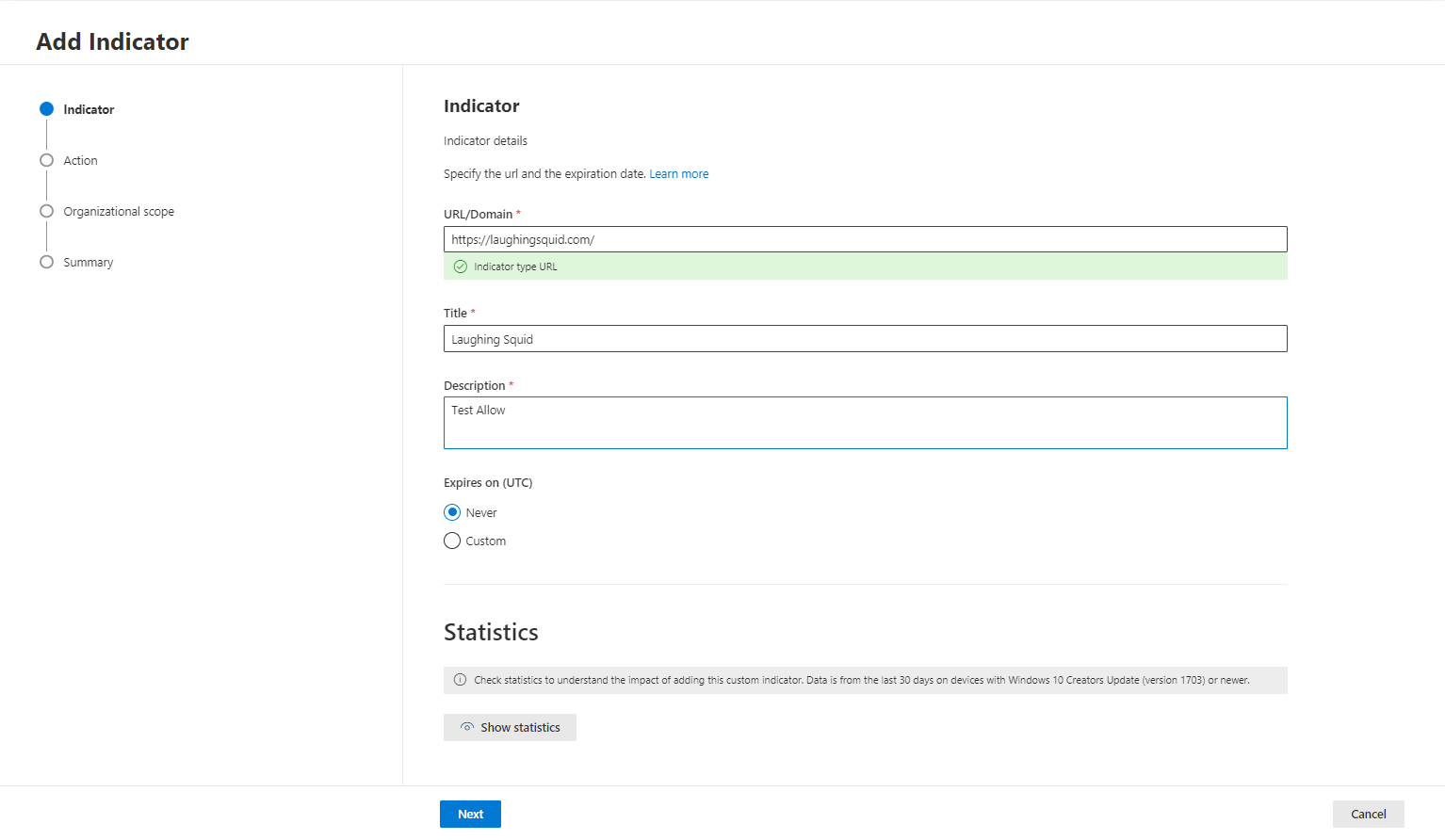Select the Action wizard step
Screen dimensions: 1445x840
(80, 160)
